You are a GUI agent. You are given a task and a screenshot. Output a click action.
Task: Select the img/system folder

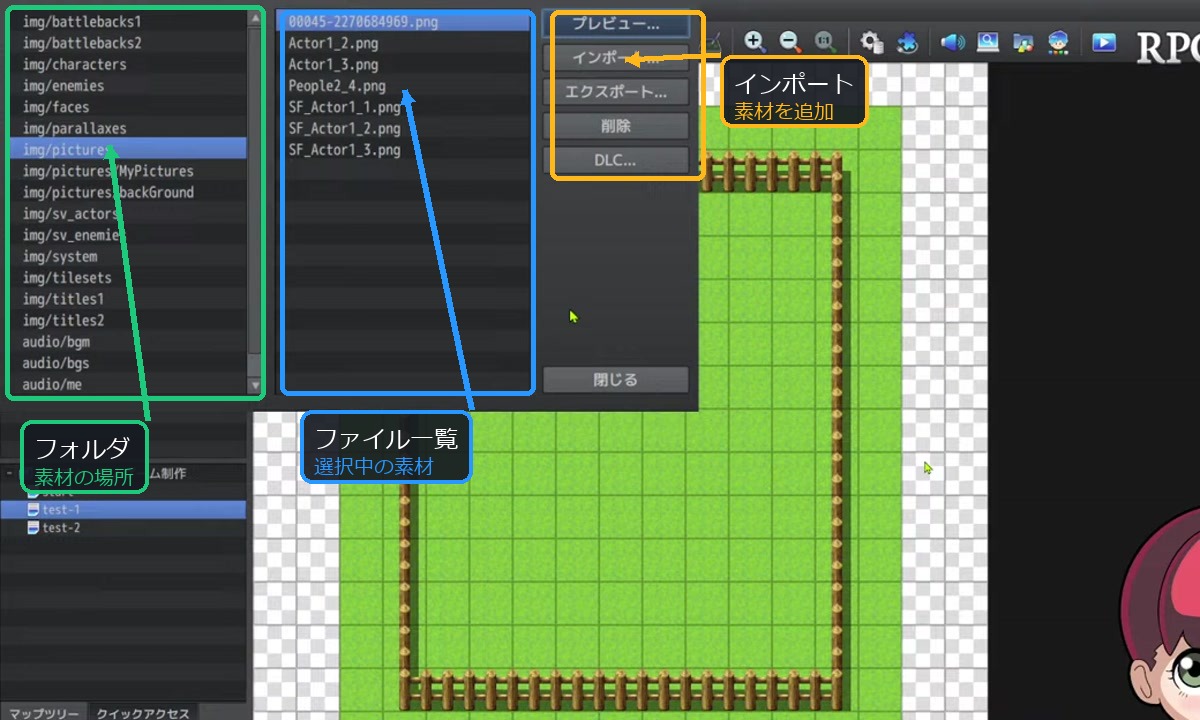(127, 256)
